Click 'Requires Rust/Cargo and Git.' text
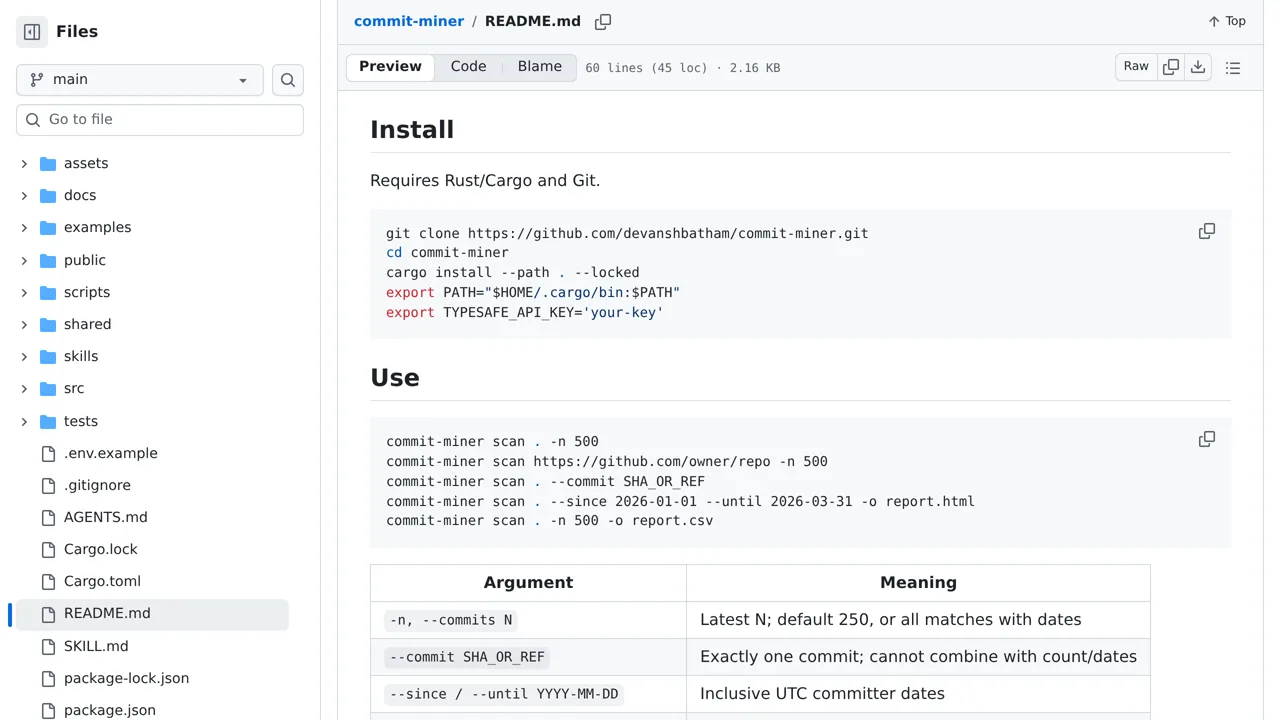This screenshot has height=720, width=1280. pyautogui.click(x=485, y=181)
